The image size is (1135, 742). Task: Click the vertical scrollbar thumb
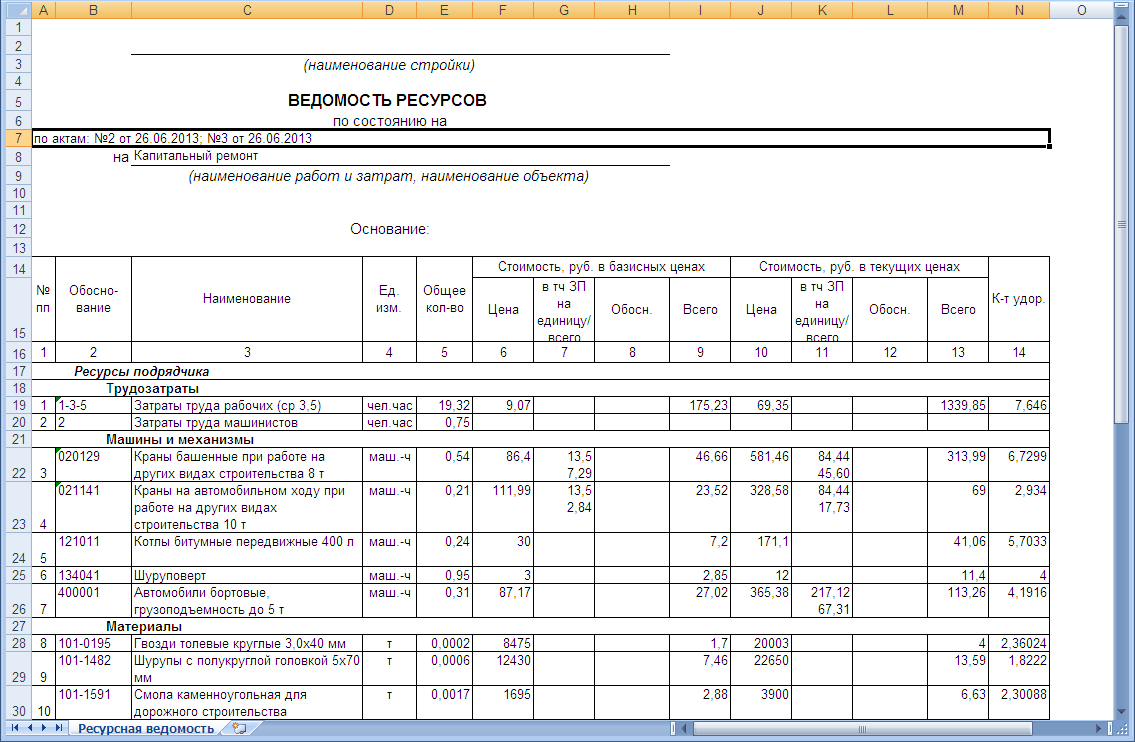1122,224
